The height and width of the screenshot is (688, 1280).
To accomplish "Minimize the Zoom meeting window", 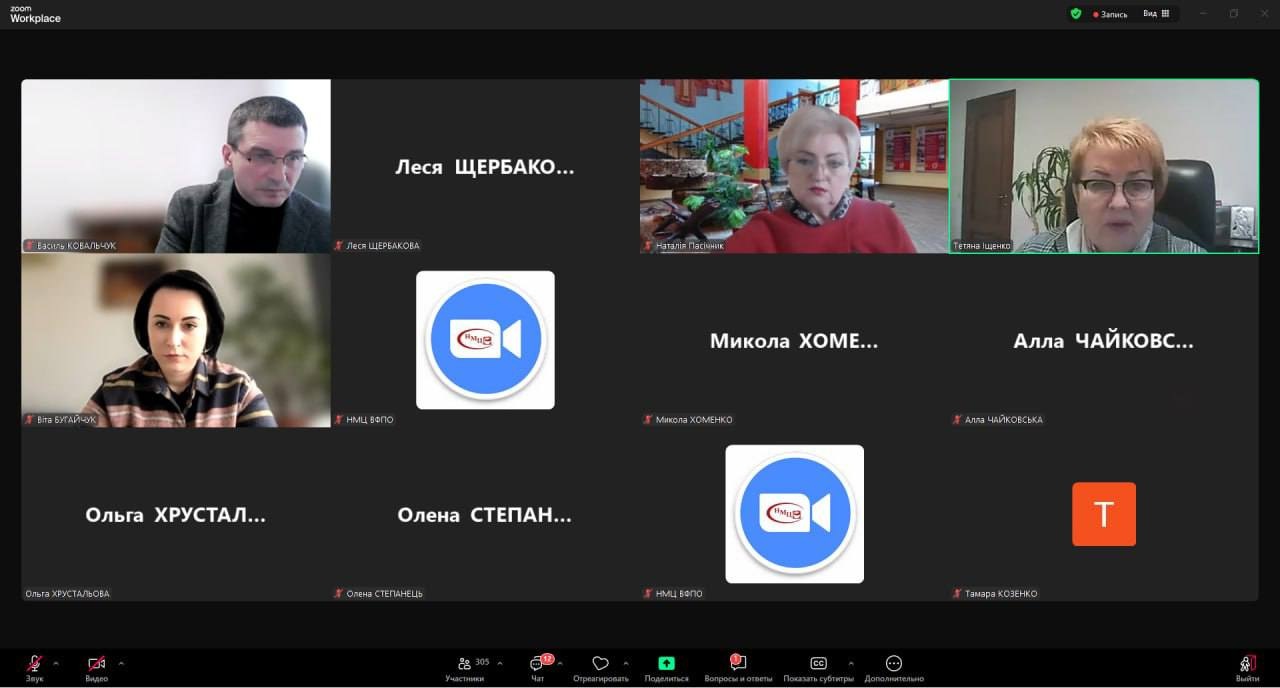I will click(x=1204, y=14).
